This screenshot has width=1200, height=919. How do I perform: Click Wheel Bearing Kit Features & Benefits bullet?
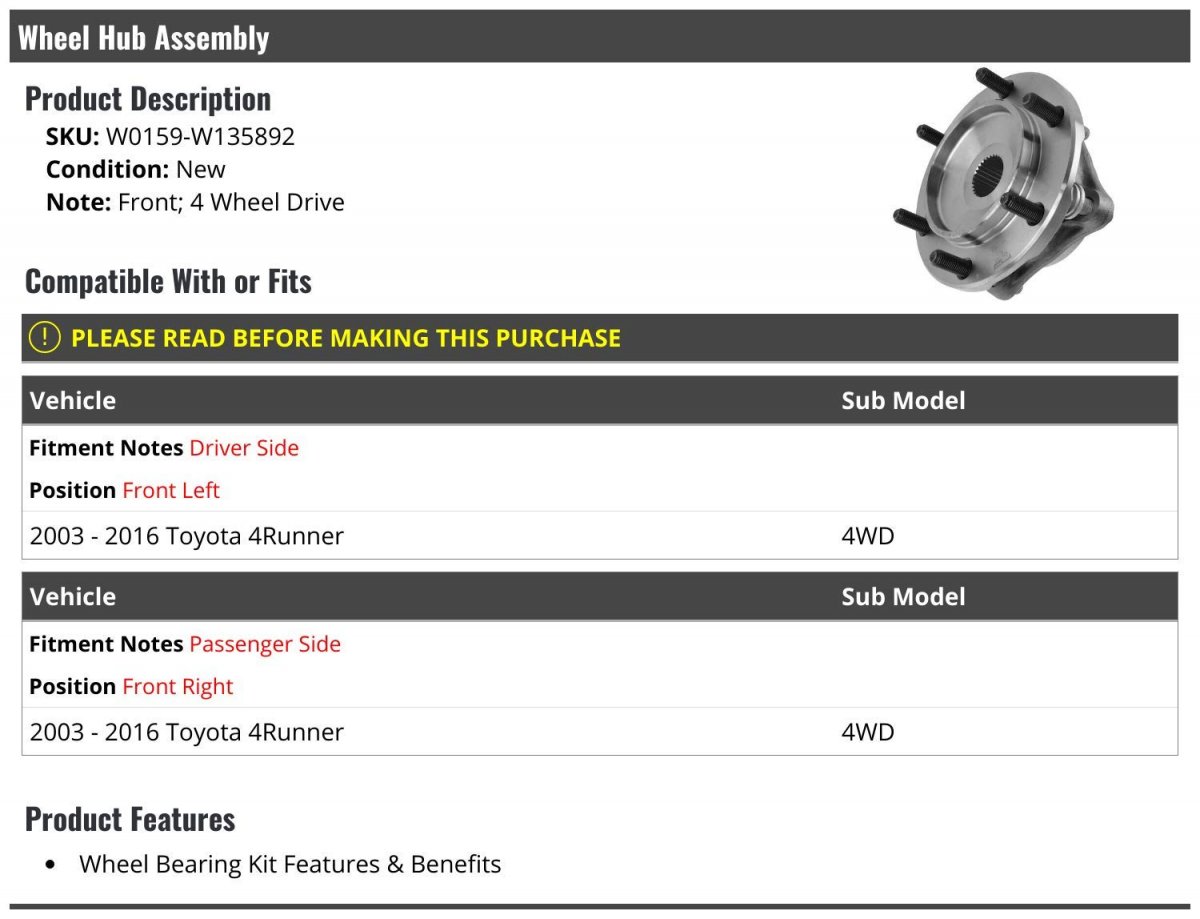coord(290,864)
